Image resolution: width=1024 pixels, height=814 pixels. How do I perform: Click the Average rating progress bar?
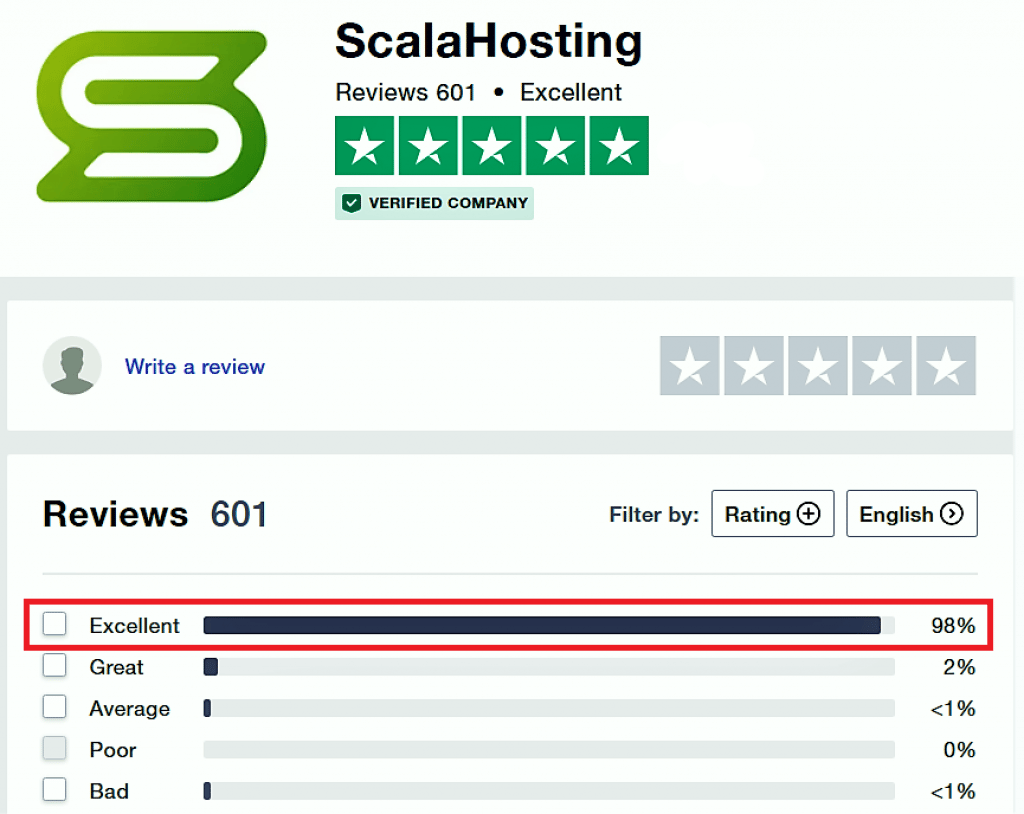(549, 708)
